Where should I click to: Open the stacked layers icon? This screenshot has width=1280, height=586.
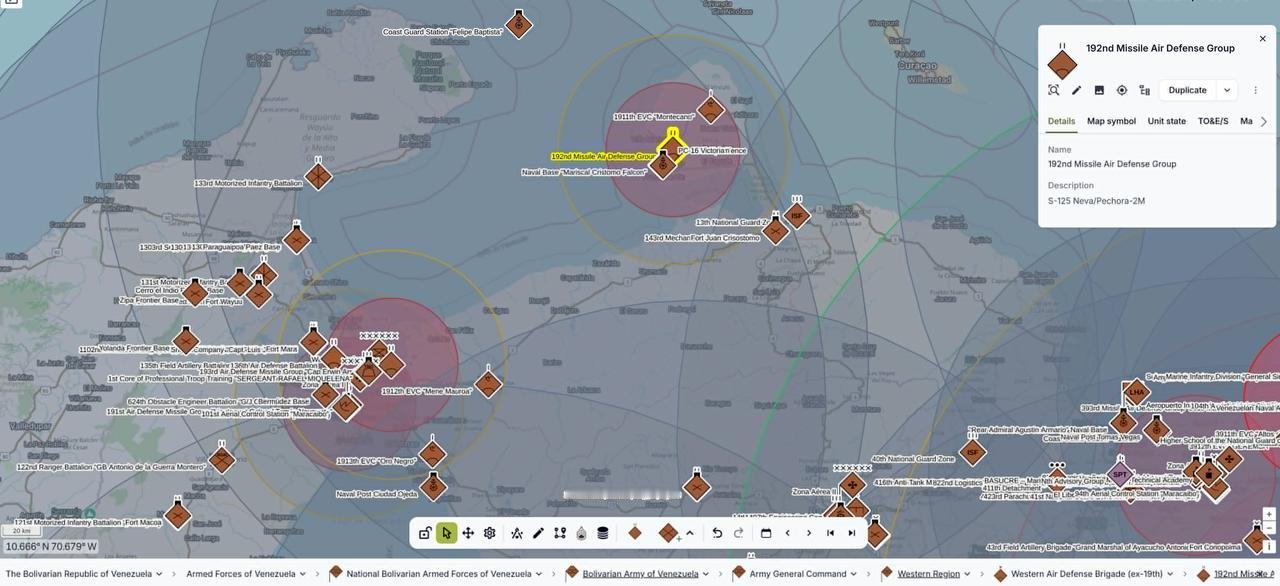[x=603, y=533]
